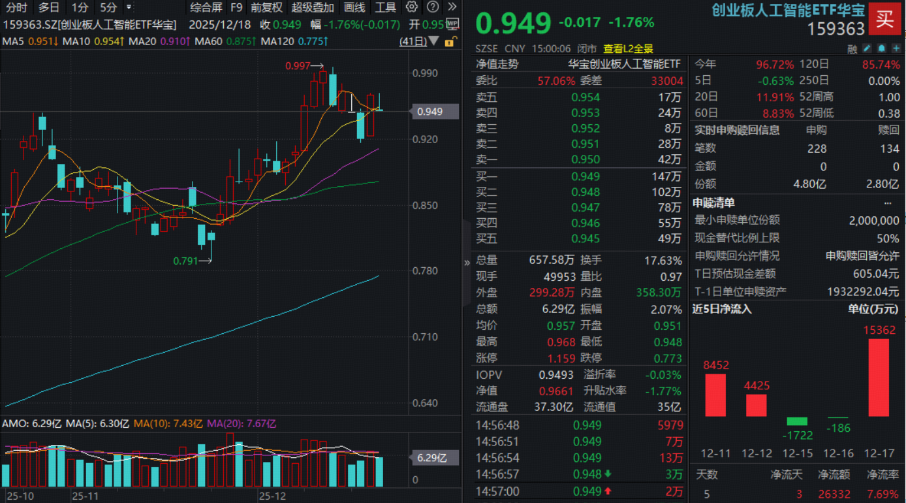Click the 14:57:00 trade tick row
This screenshot has height=503, width=906.
pos(579,491)
